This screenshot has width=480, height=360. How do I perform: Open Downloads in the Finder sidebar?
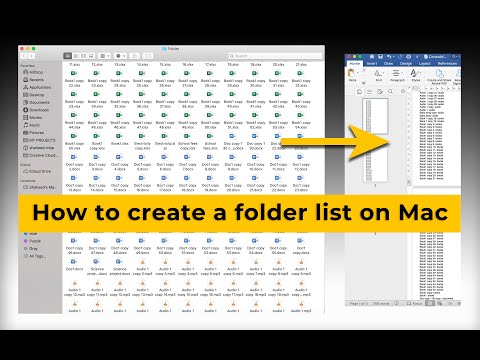tap(36, 110)
